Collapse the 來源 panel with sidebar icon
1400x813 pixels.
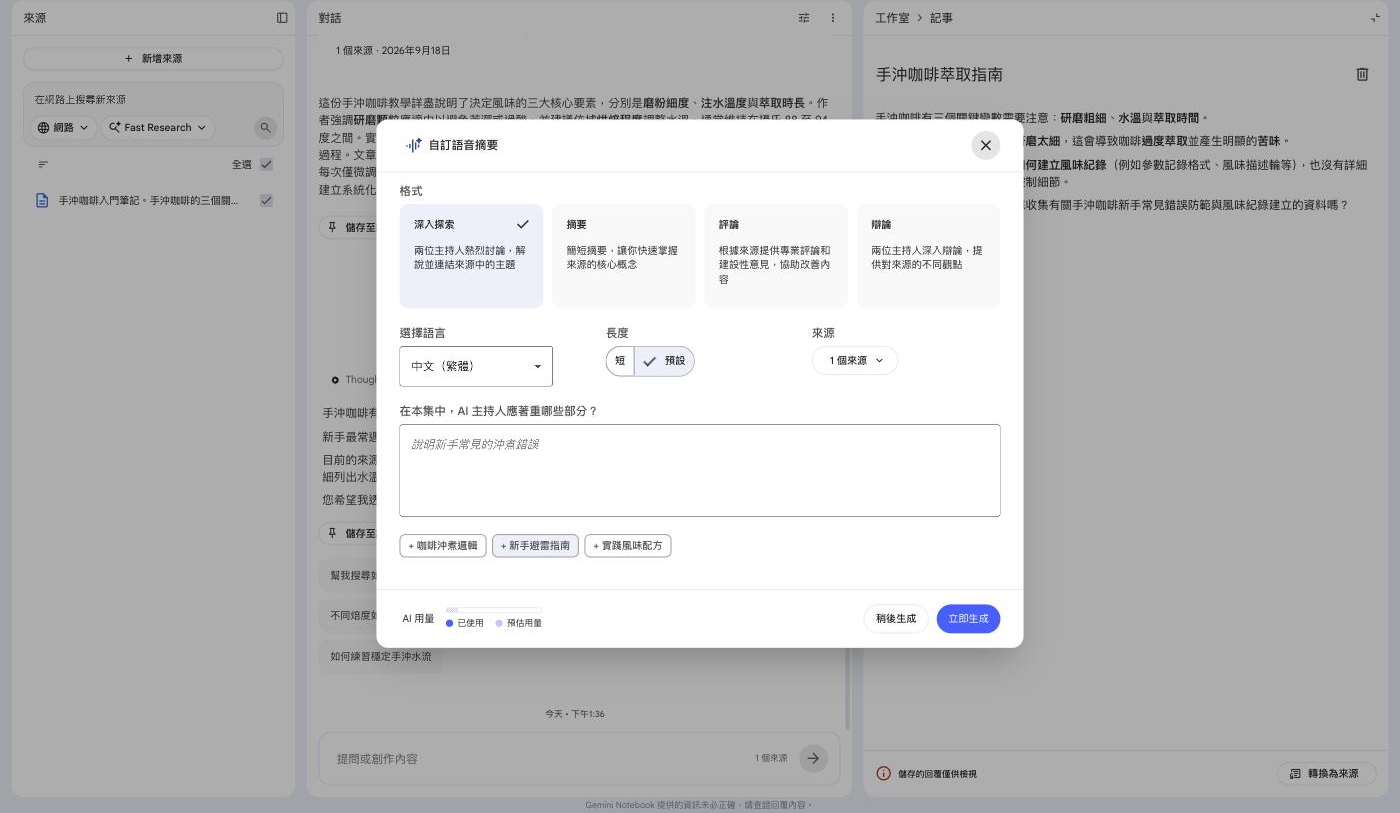pyautogui.click(x=282, y=18)
